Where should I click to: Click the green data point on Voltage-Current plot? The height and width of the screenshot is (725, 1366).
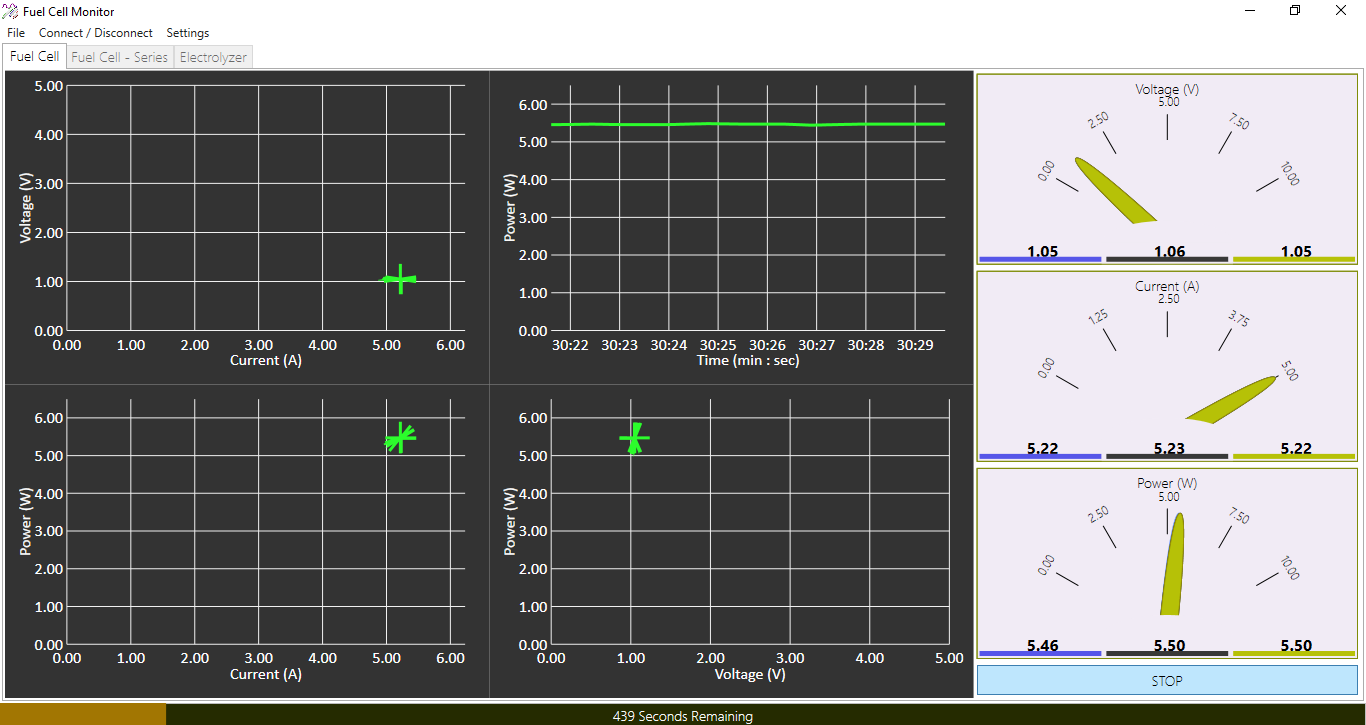click(x=400, y=280)
